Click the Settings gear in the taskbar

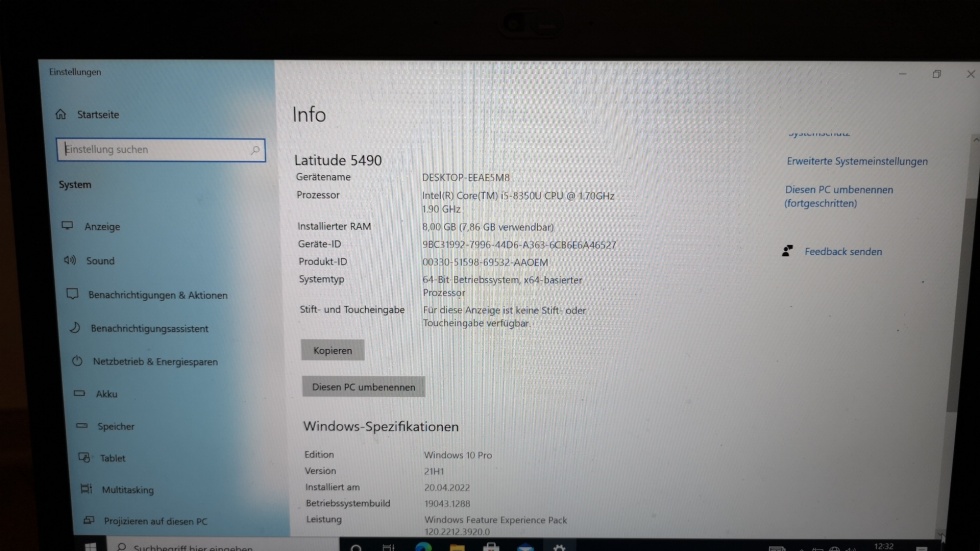pyautogui.click(x=559, y=547)
